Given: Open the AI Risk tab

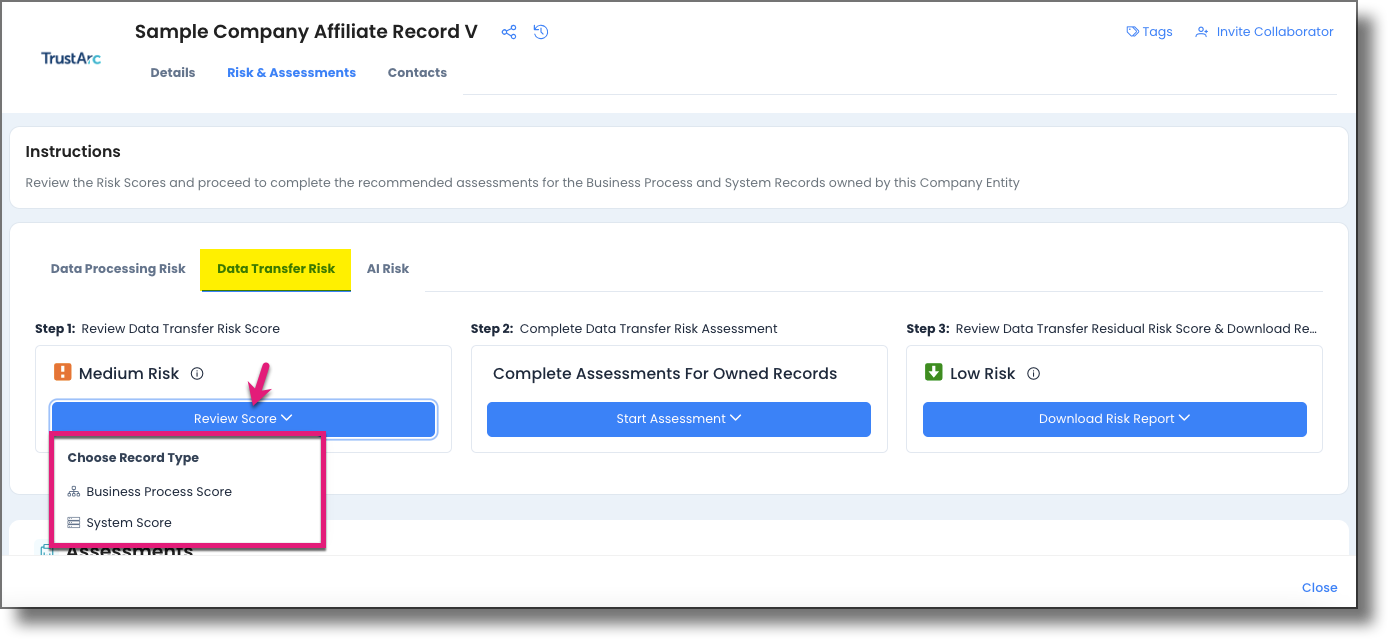Looking at the screenshot, I should 388,269.
